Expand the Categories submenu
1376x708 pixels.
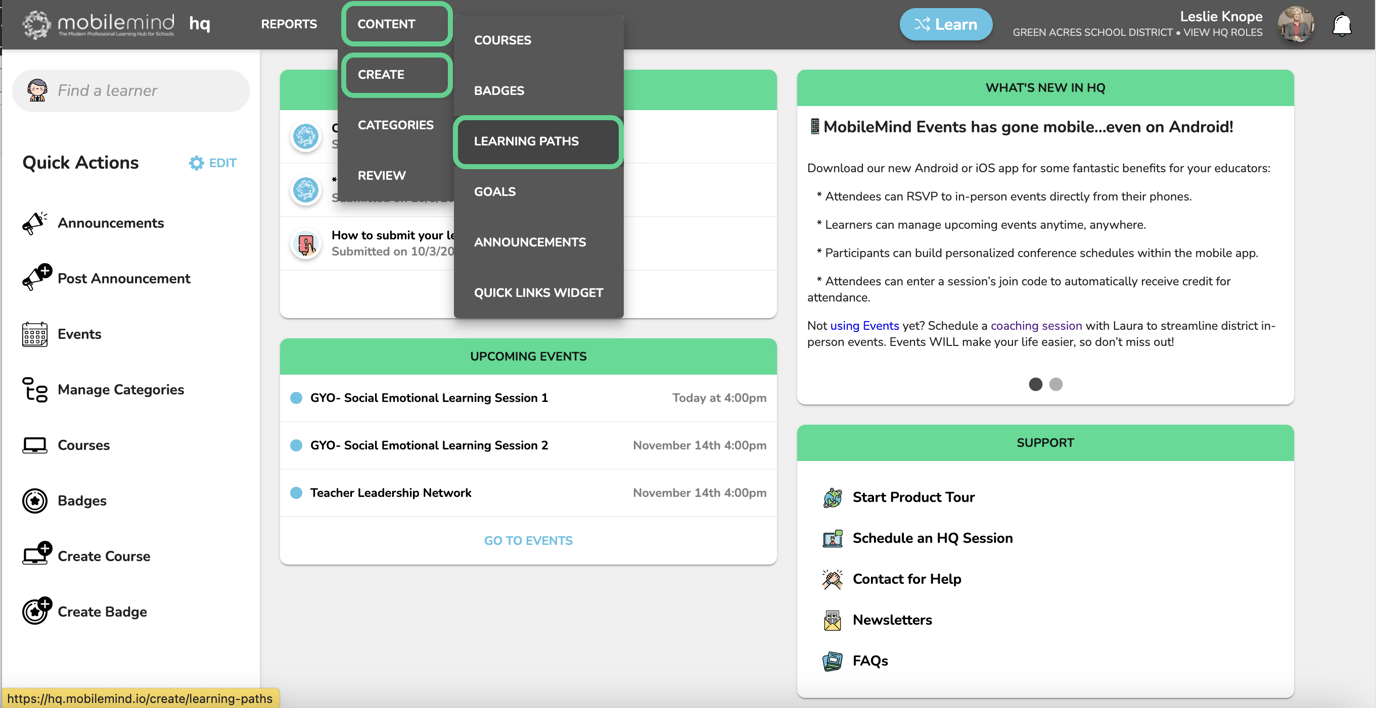(396, 125)
